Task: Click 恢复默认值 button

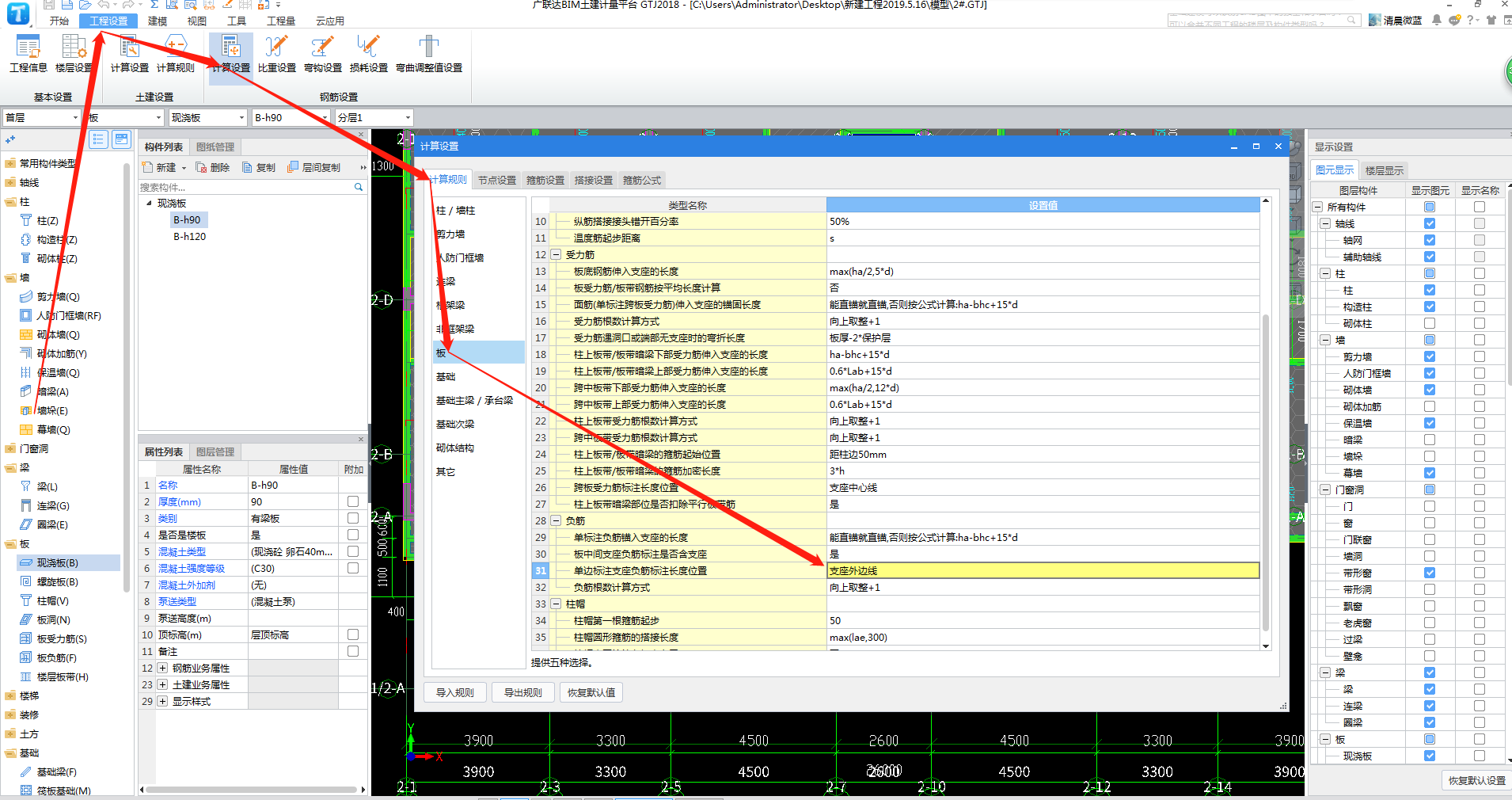Action: pos(591,692)
